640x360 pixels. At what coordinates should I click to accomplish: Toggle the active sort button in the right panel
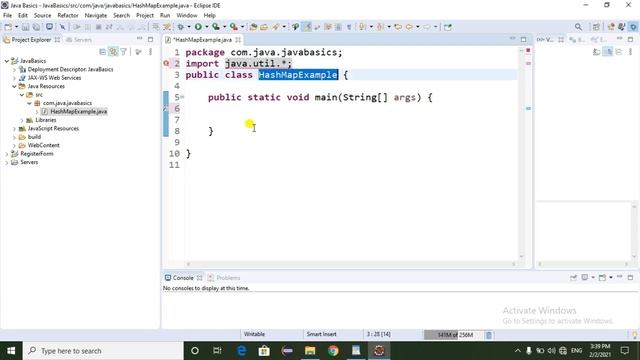click(x=608, y=52)
